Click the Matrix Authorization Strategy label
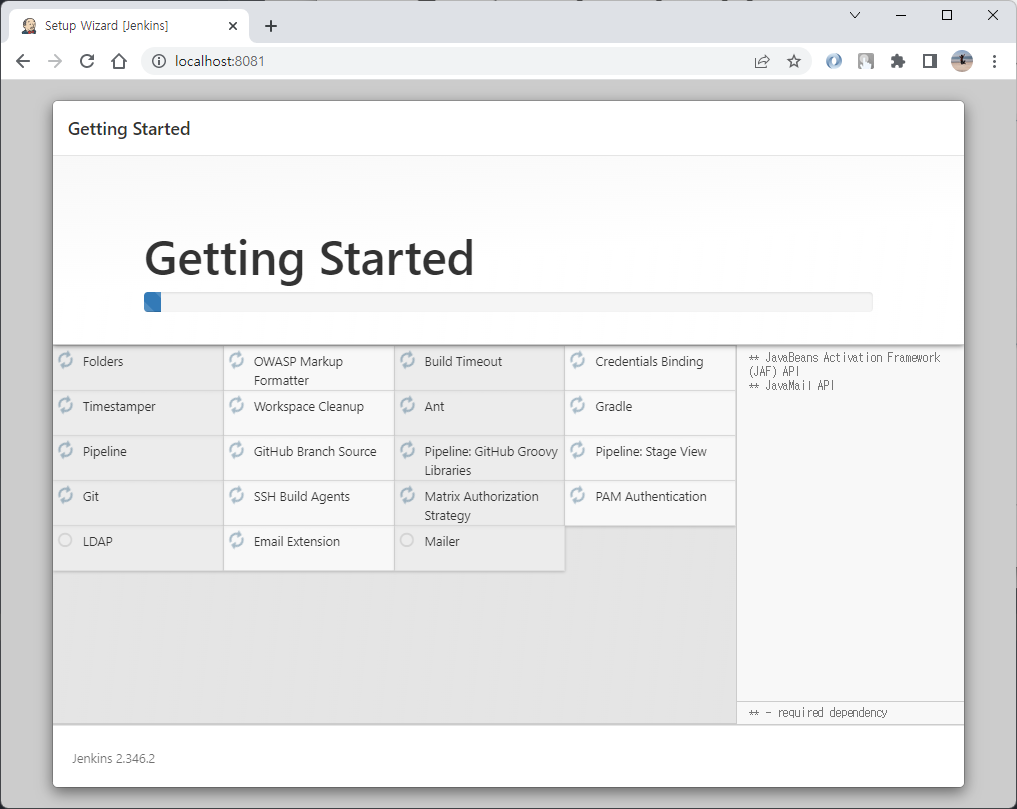The height and width of the screenshot is (809, 1017). tap(481, 505)
